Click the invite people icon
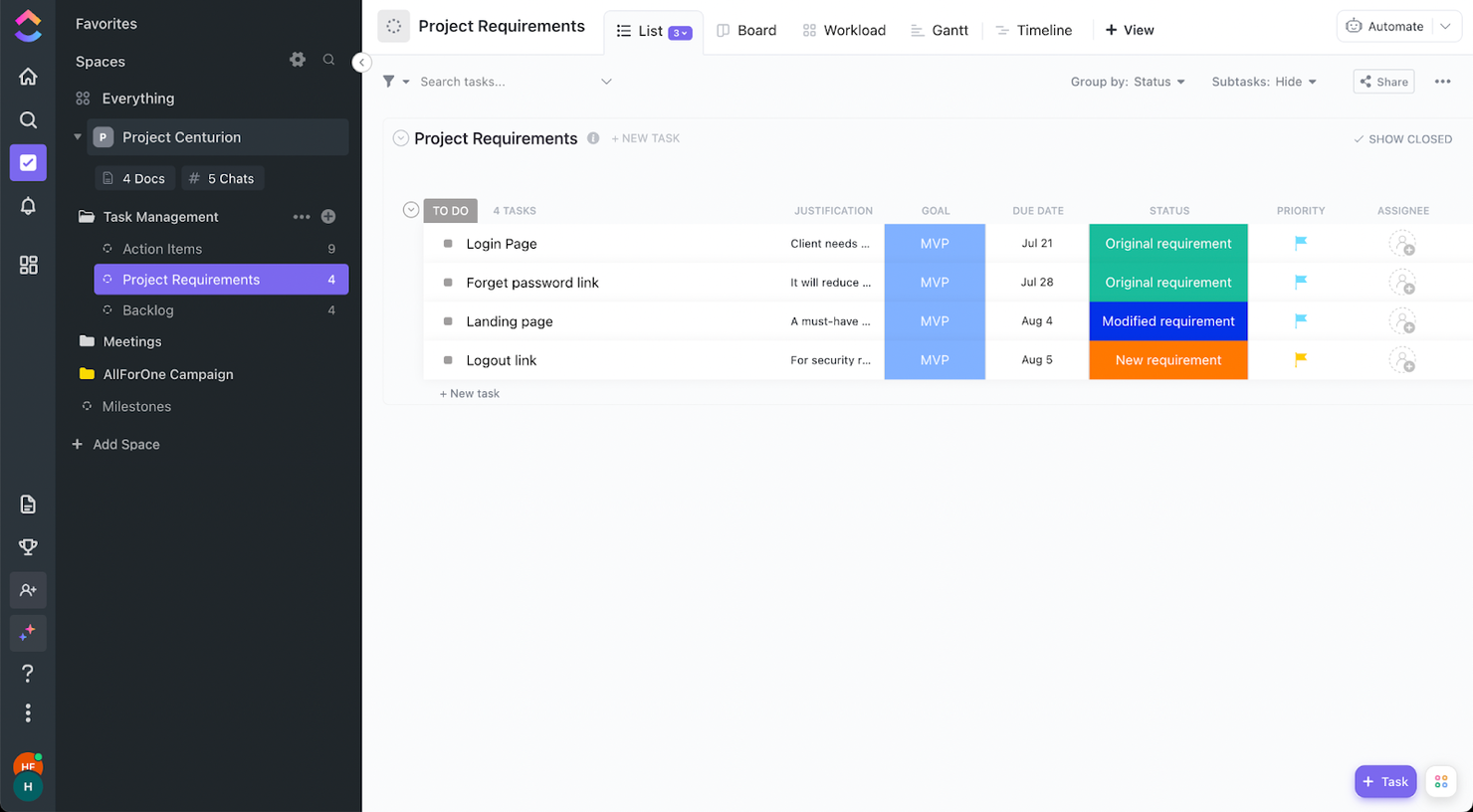1473x812 pixels. [28, 590]
